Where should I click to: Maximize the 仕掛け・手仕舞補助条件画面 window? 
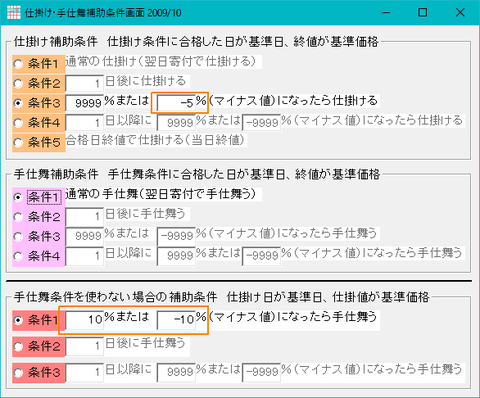(423, 13)
